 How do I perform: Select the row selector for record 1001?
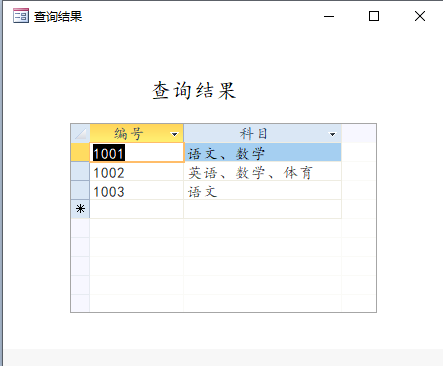[80, 153]
